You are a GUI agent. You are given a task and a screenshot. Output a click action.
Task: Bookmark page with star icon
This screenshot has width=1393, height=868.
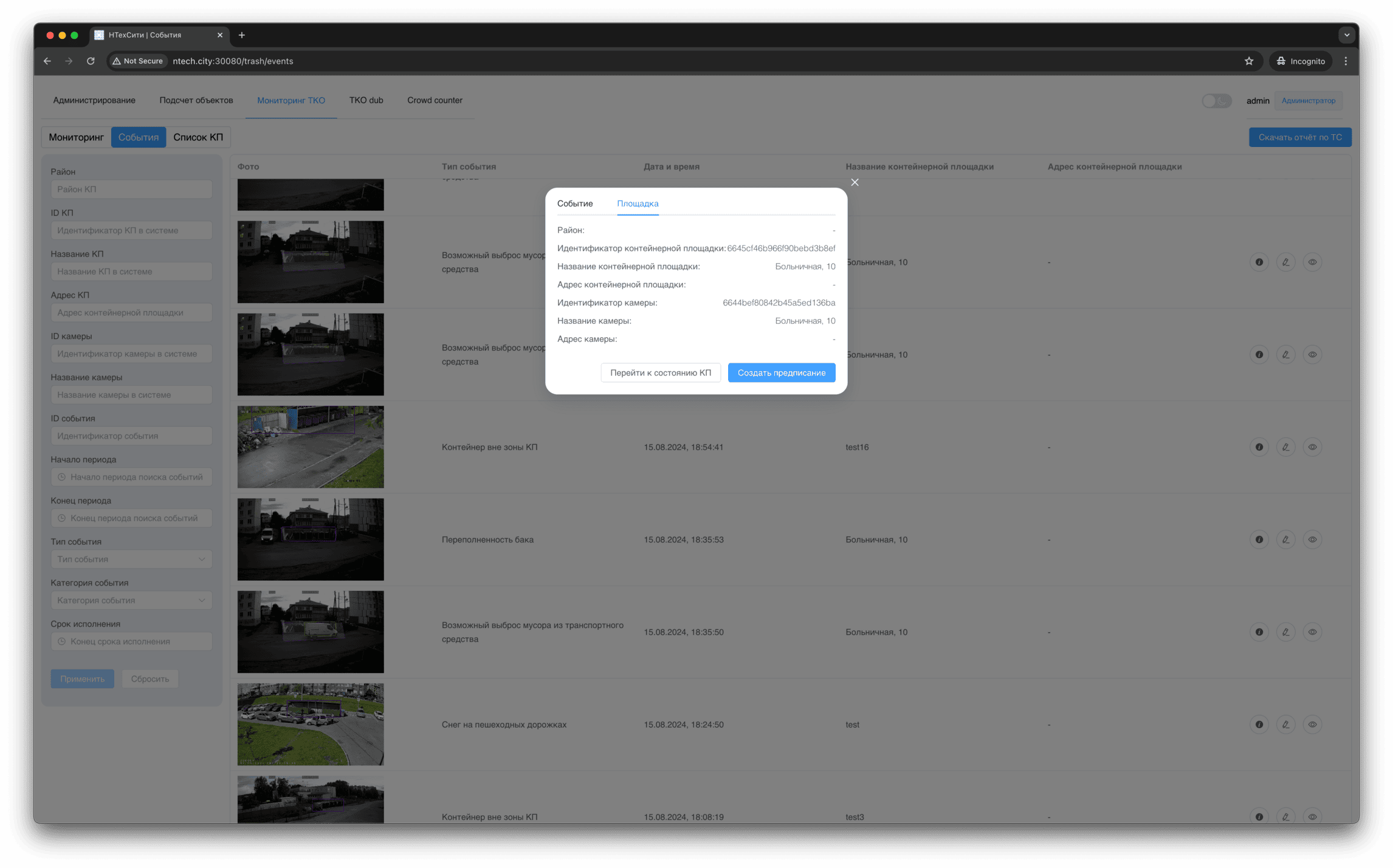click(x=1248, y=61)
